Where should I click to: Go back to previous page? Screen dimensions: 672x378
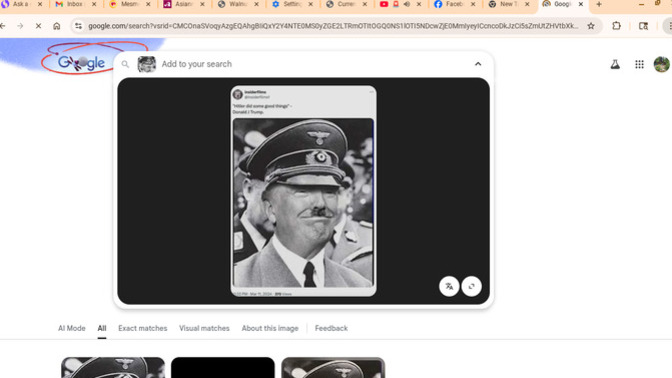tap(3, 26)
